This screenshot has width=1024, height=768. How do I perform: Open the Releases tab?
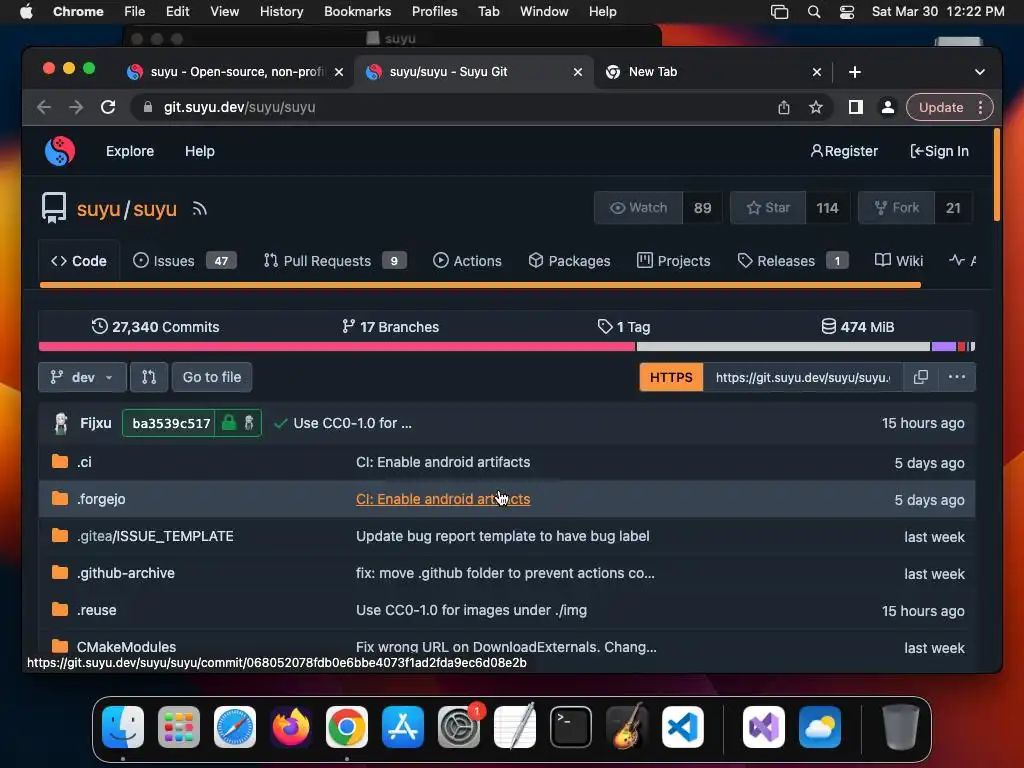click(793, 261)
